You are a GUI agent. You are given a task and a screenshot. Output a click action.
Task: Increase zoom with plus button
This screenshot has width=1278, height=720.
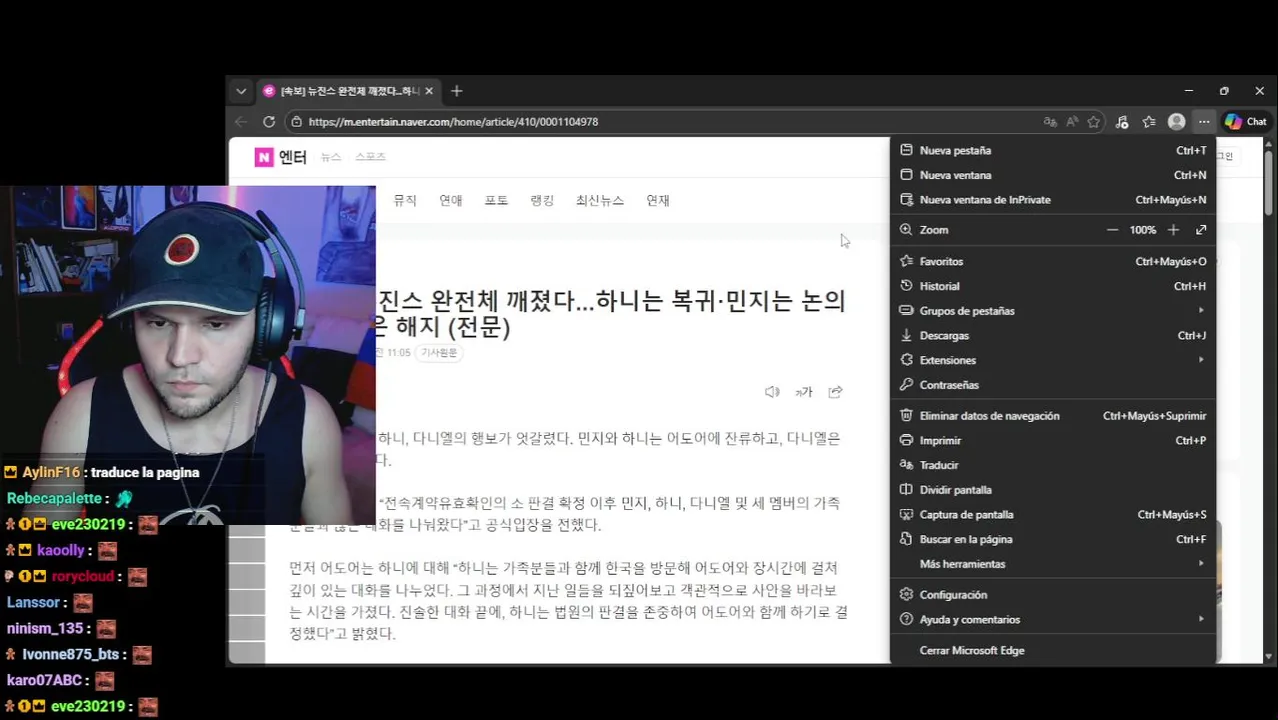tap(1173, 229)
